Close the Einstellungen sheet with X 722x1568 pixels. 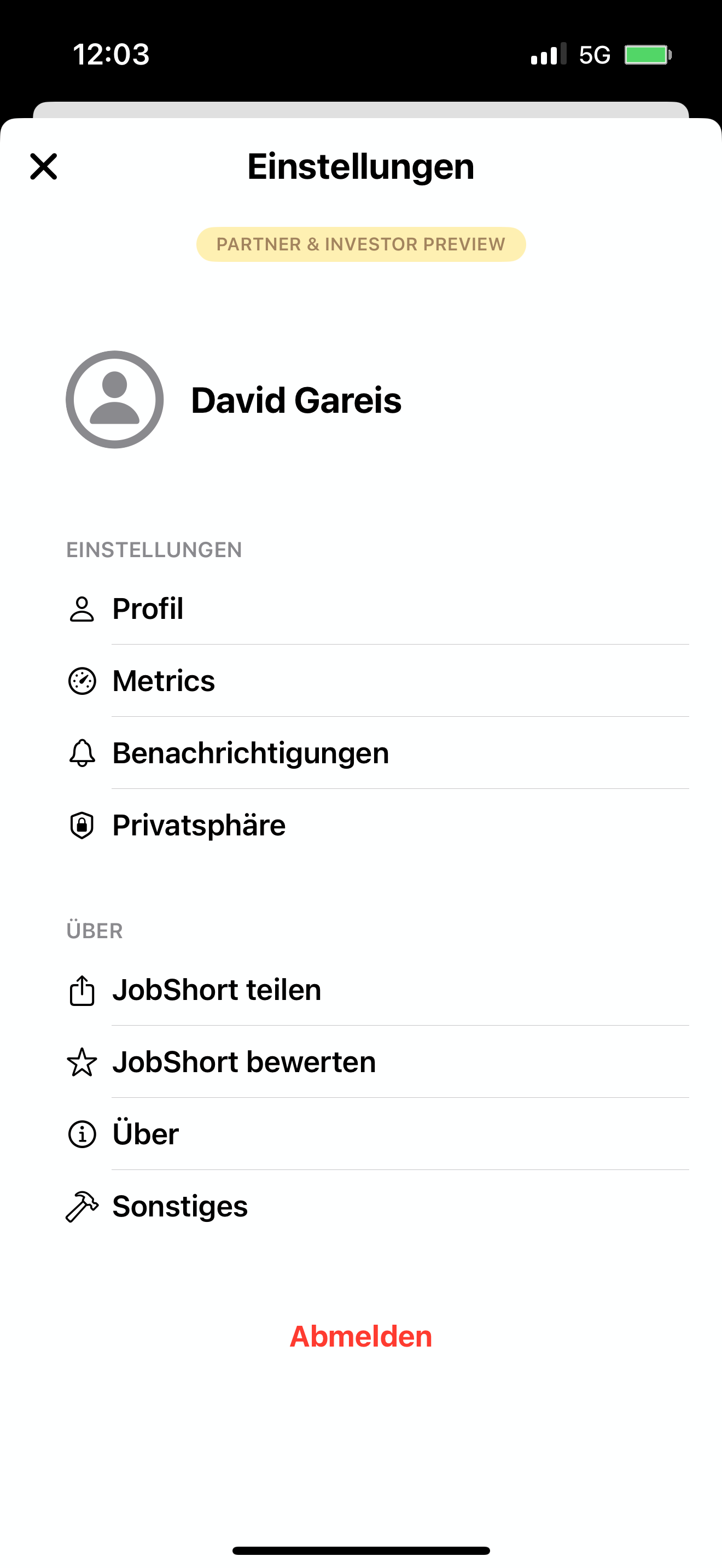[44, 167]
